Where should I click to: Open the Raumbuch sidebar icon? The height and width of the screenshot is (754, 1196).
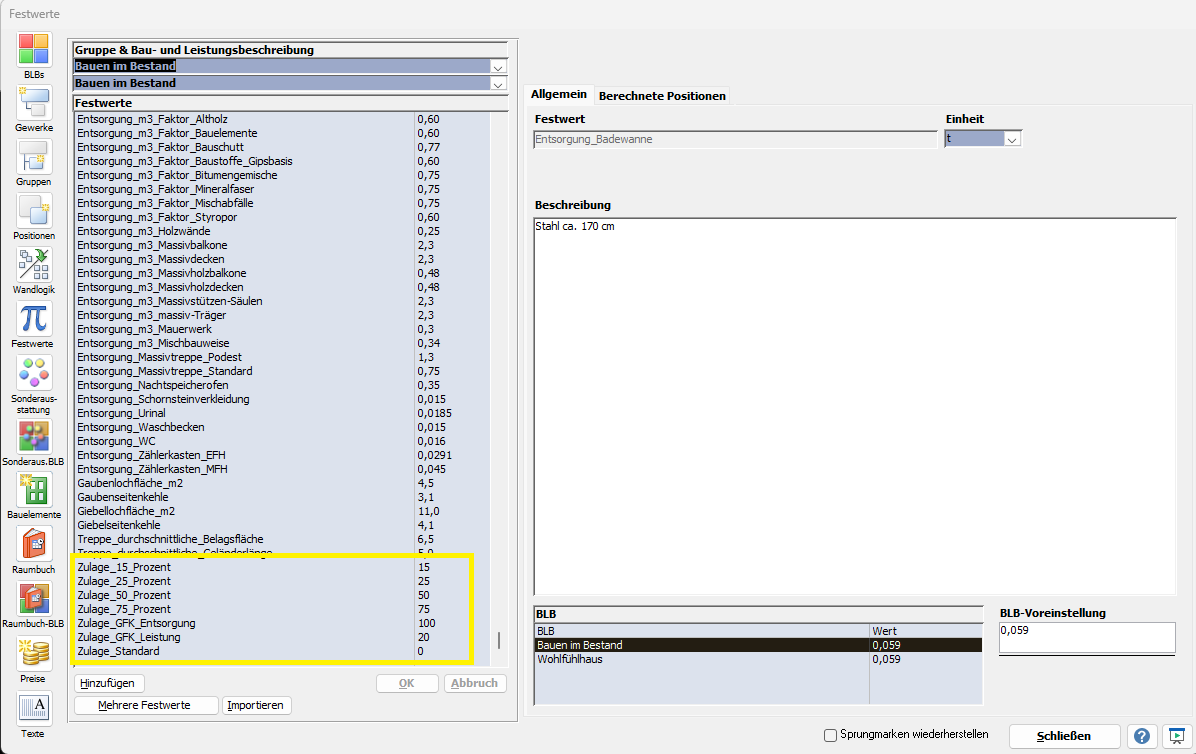click(x=34, y=543)
